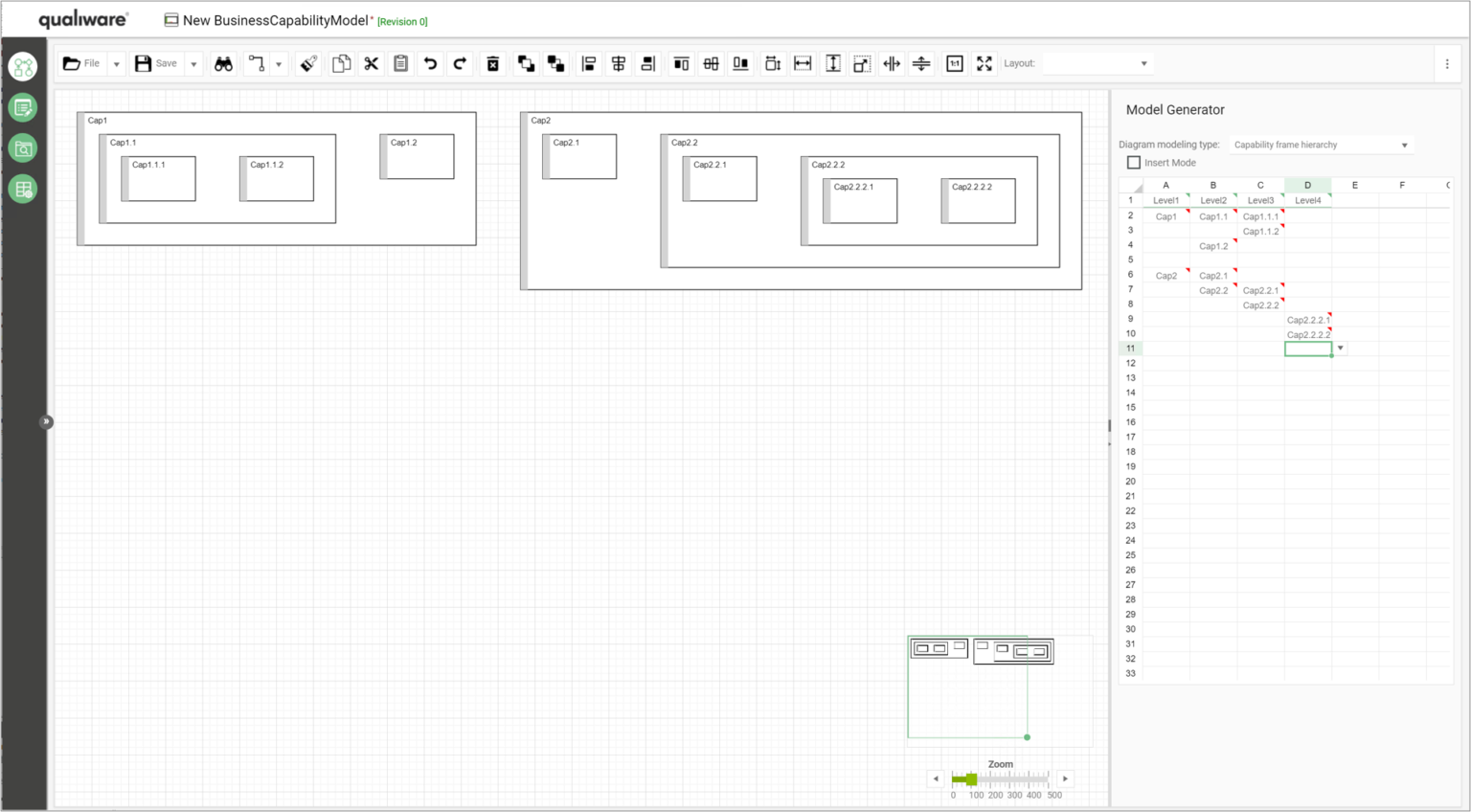Image resolution: width=1471 pixels, height=812 pixels.
Task: Expand the Save button dropdown arrow
Action: (x=194, y=63)
